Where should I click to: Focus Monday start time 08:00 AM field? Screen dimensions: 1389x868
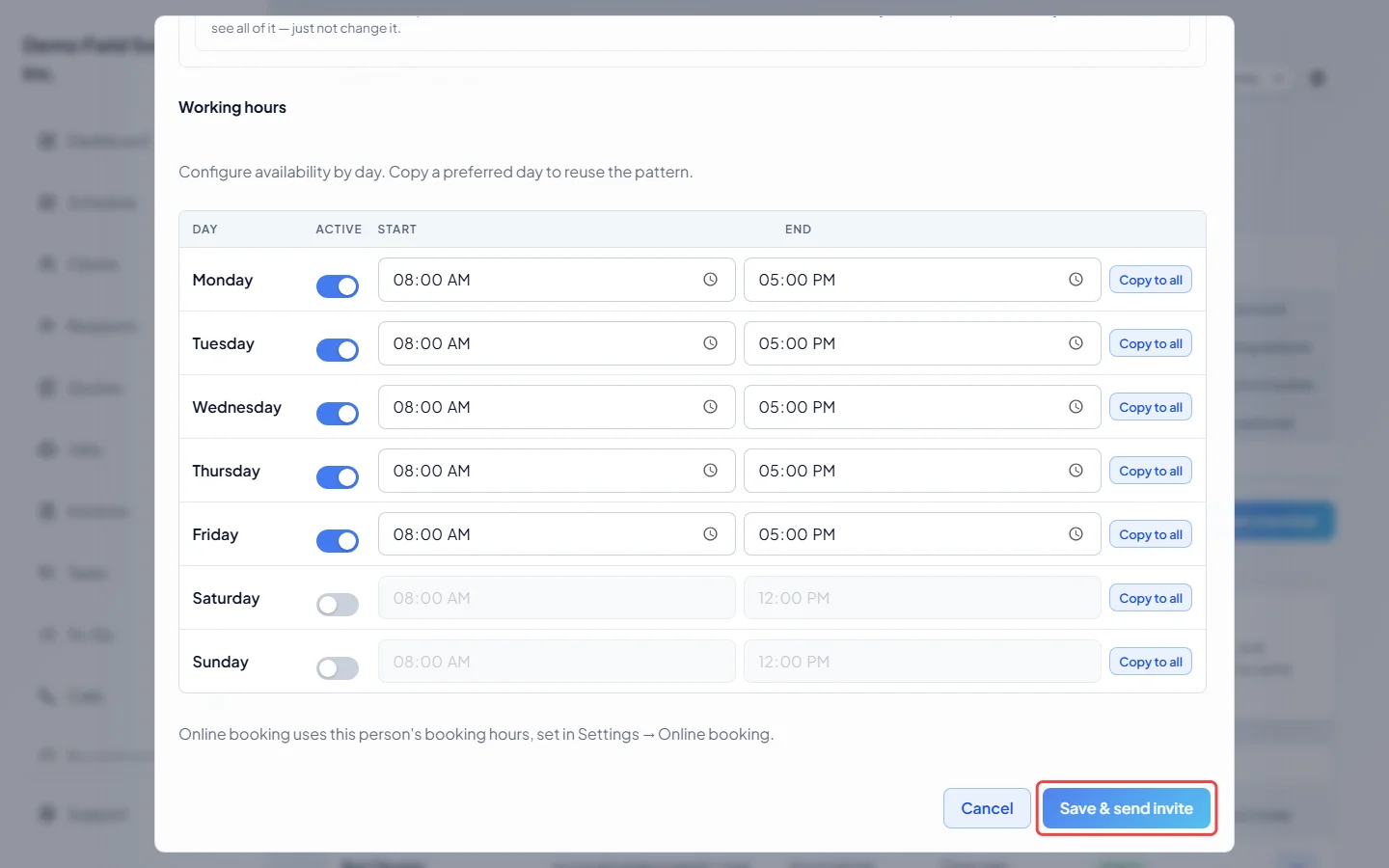click(x=557, y=280)
